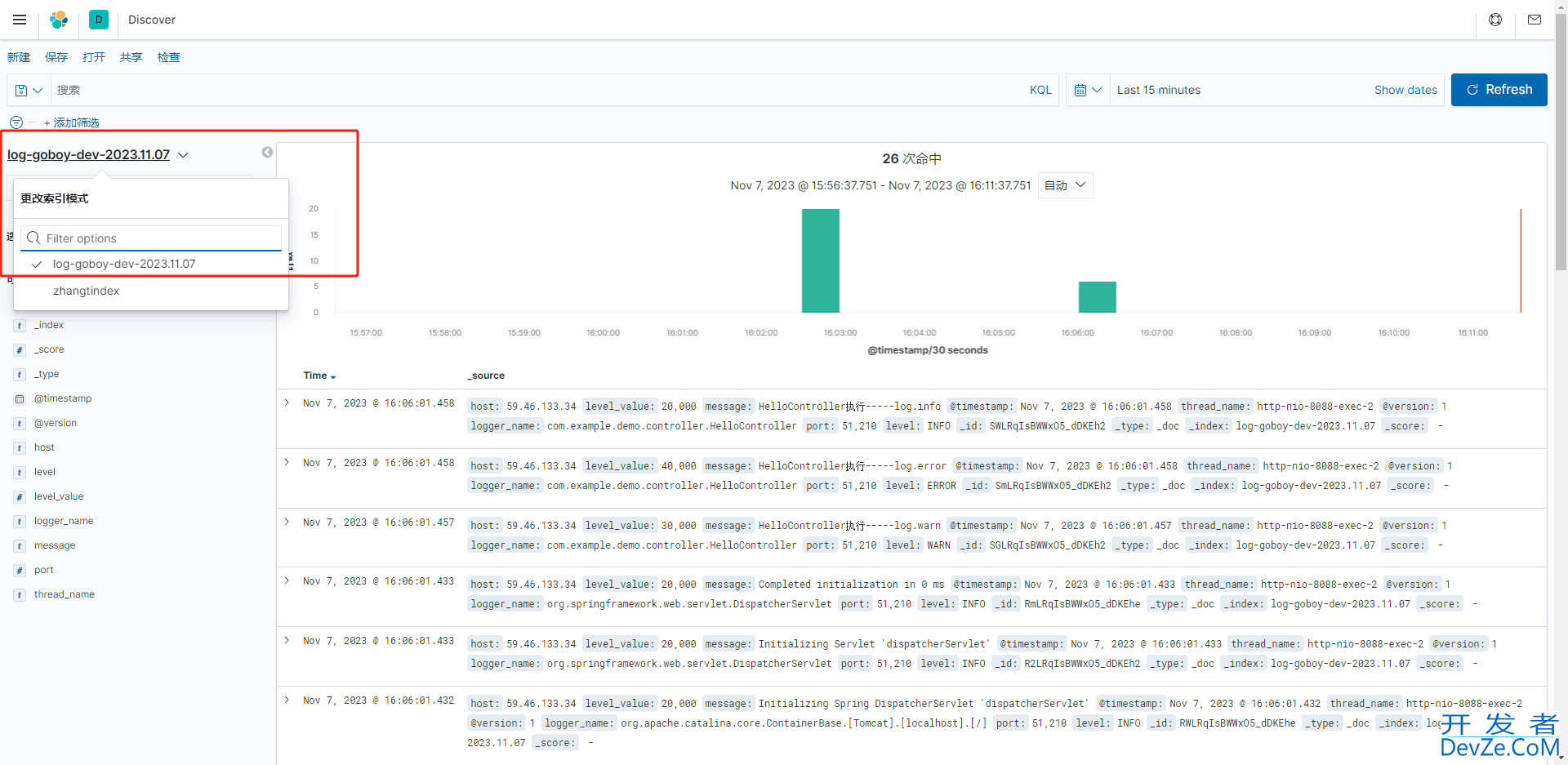Image resolution: width=1568 pixels, height=765 pixels.
Task: Click the Last 15 minutes time range
Action: click(1159, 90)
